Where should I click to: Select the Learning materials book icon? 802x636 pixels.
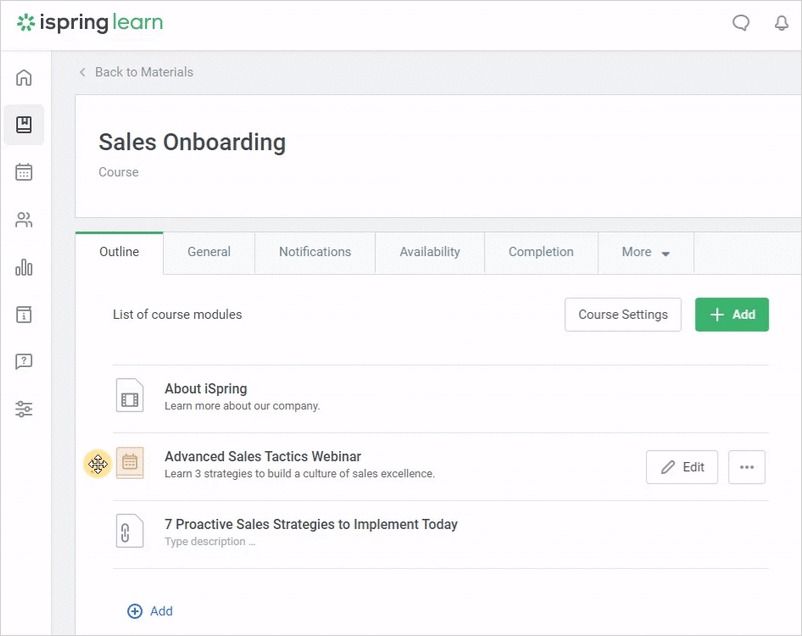click(x=24, y=125)
